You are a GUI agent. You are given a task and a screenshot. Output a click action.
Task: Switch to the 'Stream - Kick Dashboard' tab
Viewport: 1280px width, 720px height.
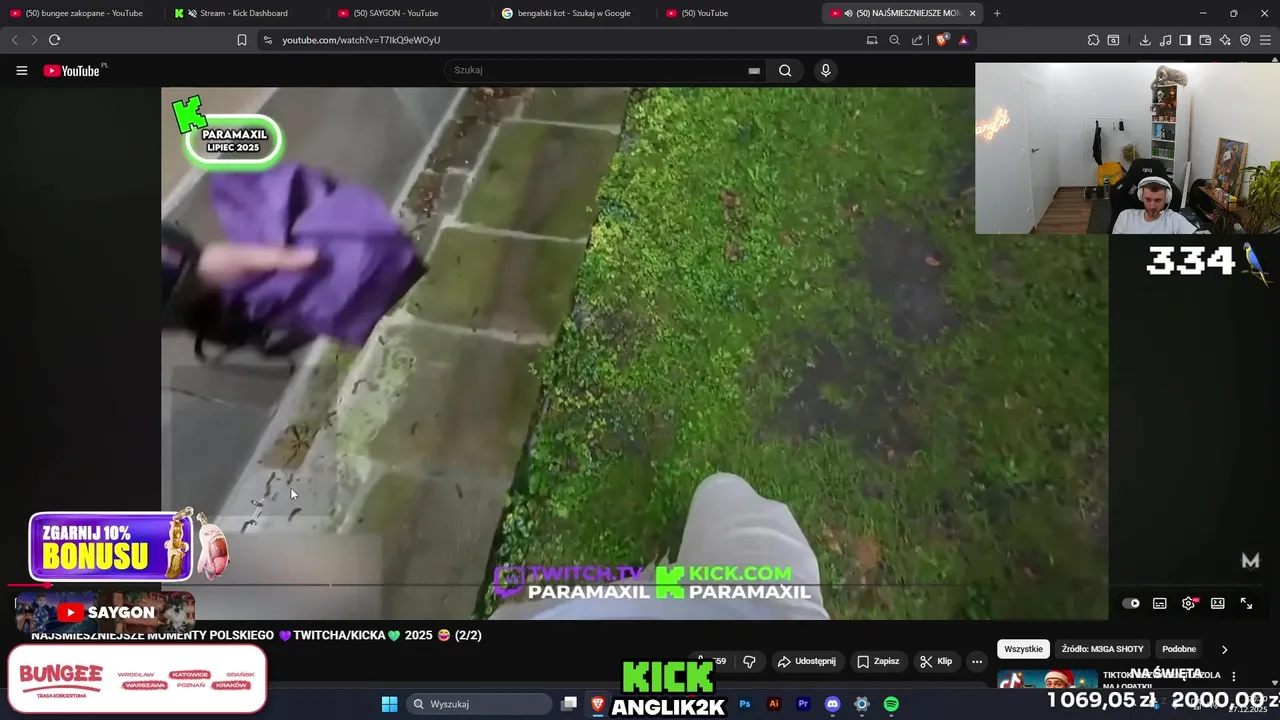[245, 13]
